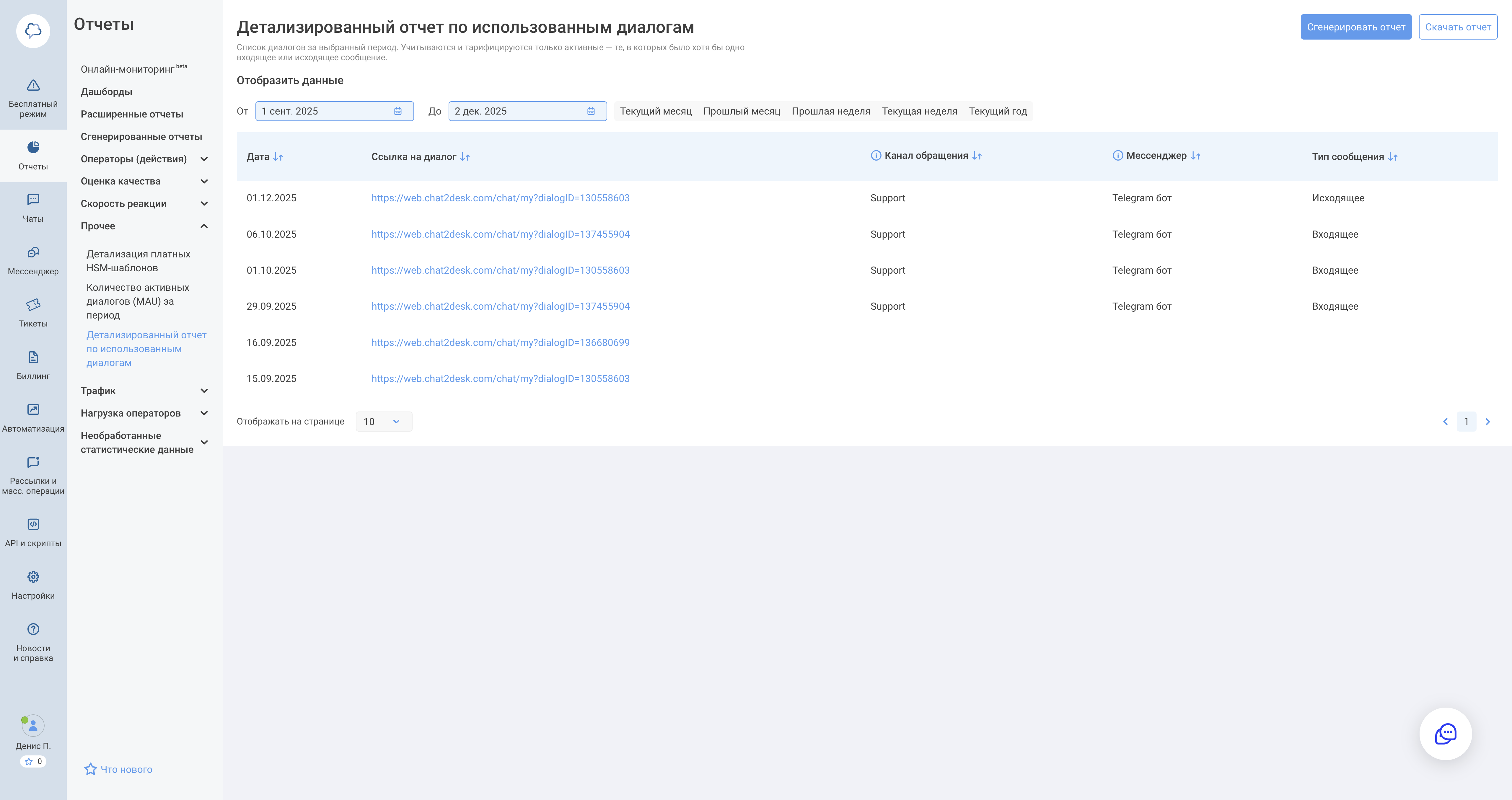The height and width of the screenshot is (800, 1512).
Task: Open rows-per-page dropdown showing 10
Action: tap(383, 422)
